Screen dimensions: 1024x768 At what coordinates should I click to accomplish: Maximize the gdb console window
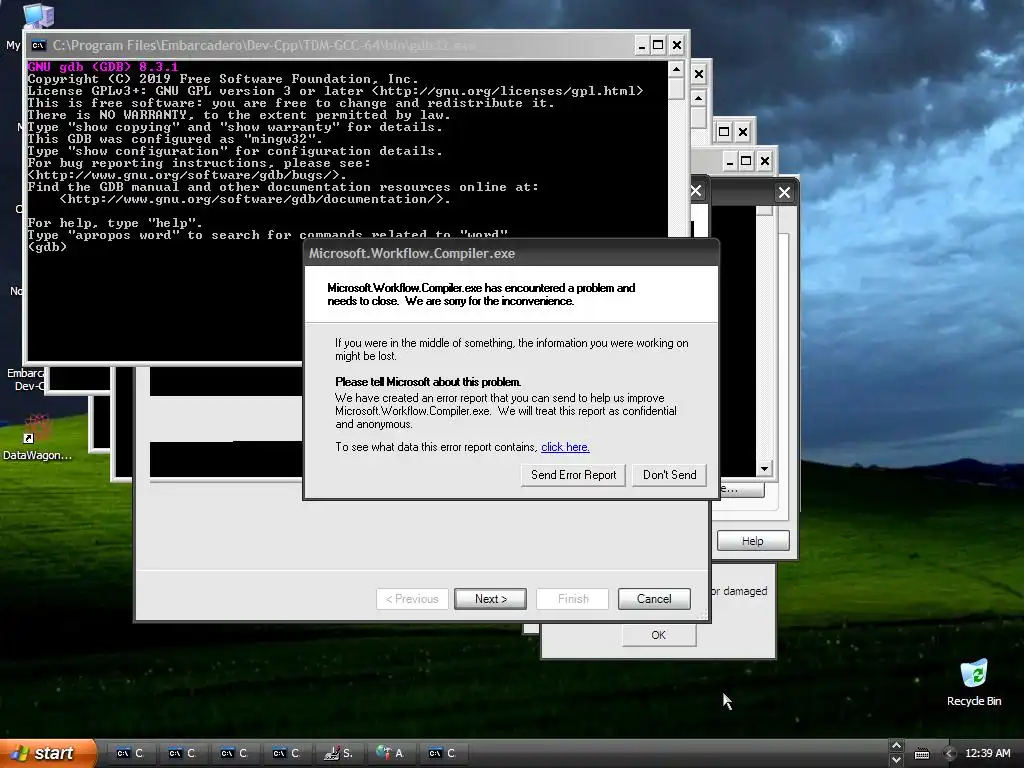click(658, 45)
